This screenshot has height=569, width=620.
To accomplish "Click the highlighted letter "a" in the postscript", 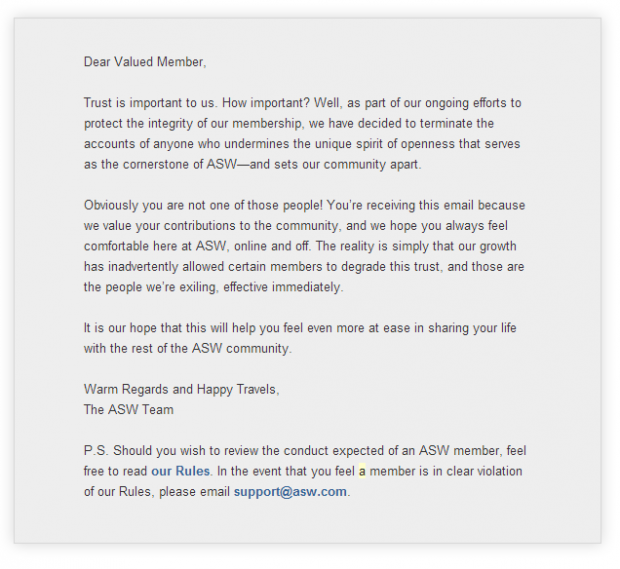I will click(362, 471).
